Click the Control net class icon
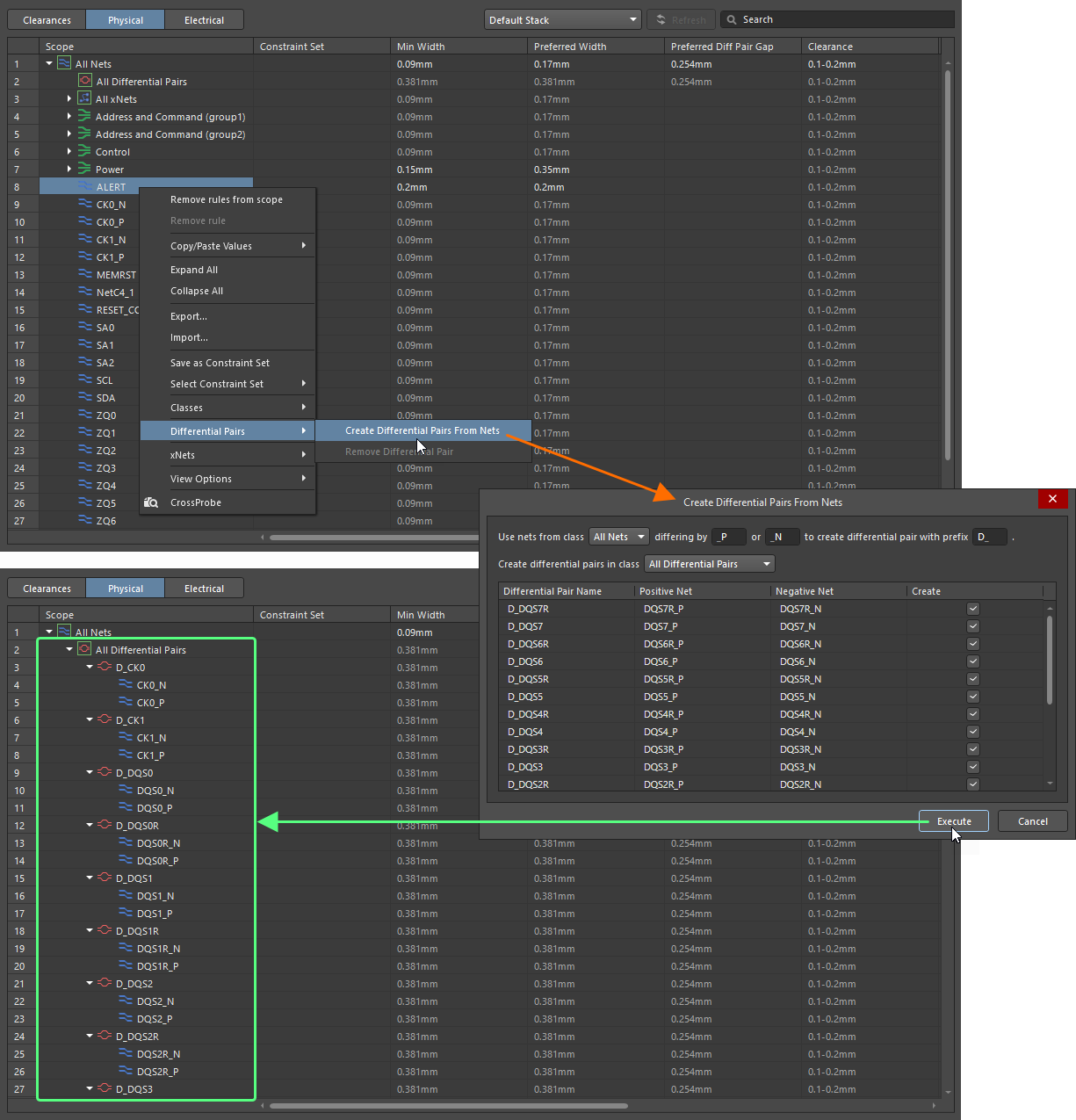Screen dimensions: 1076x1120 84,151
